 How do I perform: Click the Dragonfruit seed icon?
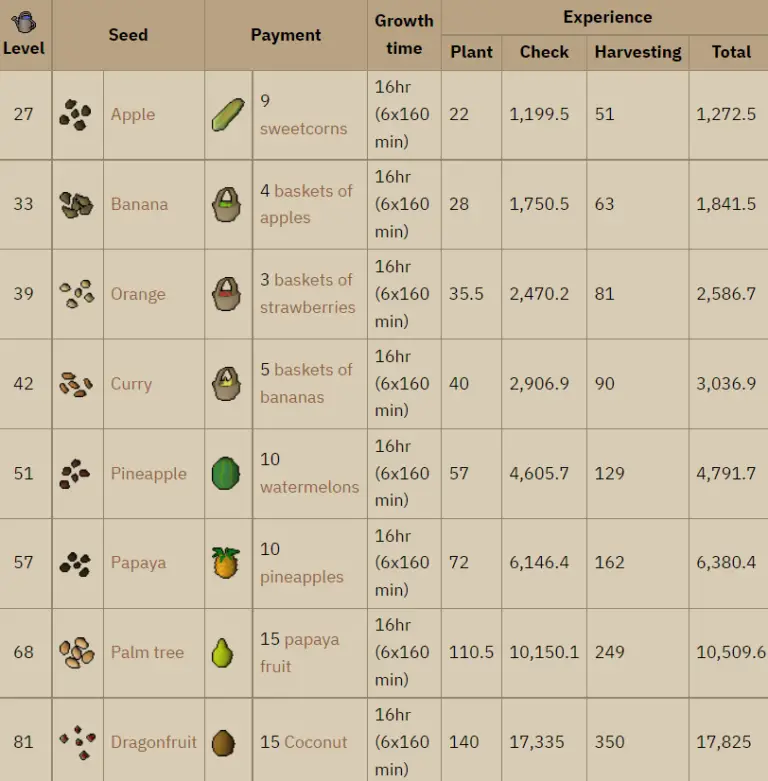77,742
